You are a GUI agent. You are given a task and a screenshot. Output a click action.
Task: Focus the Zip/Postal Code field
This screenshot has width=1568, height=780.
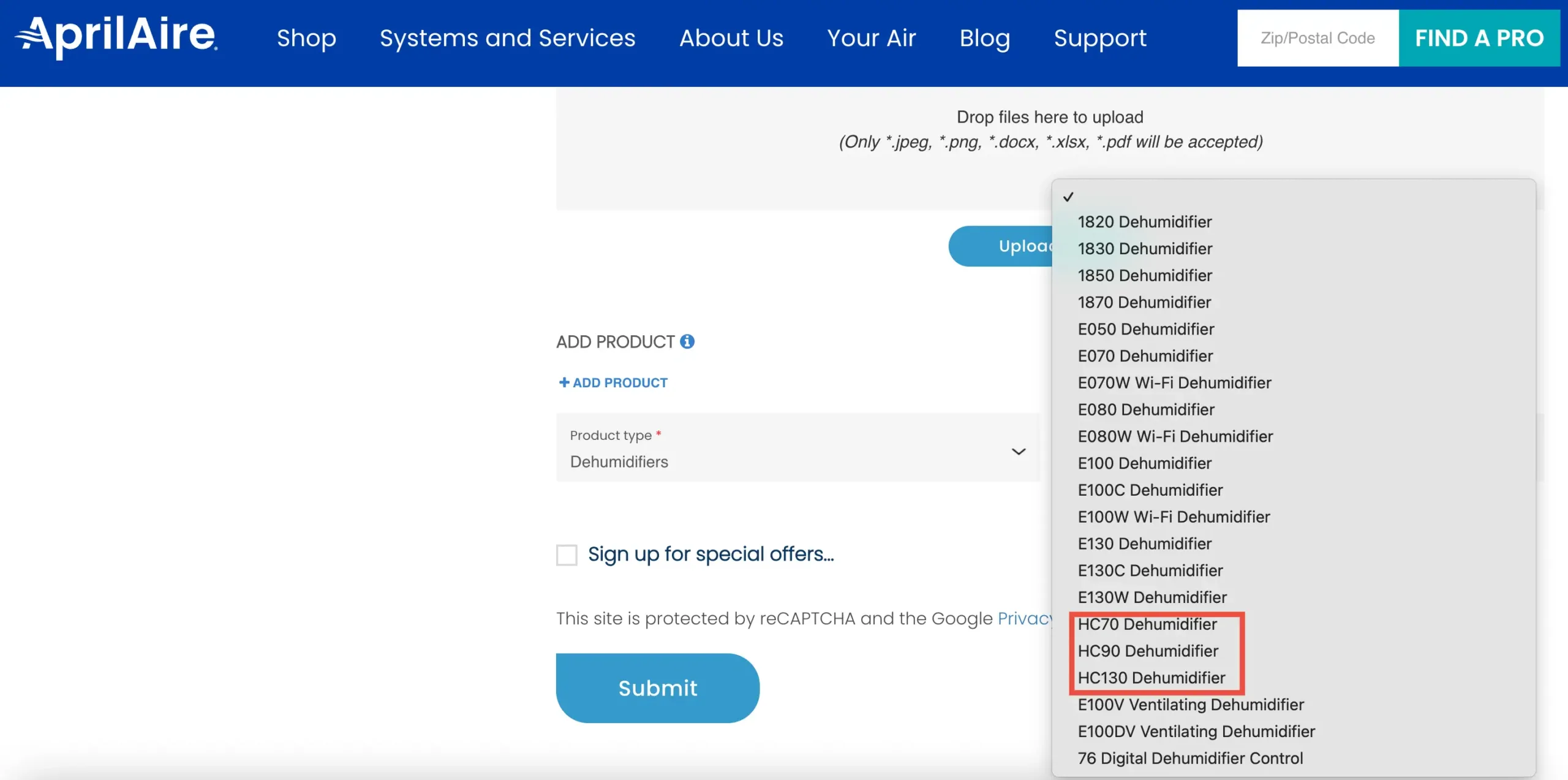[x=1317, y=38]
